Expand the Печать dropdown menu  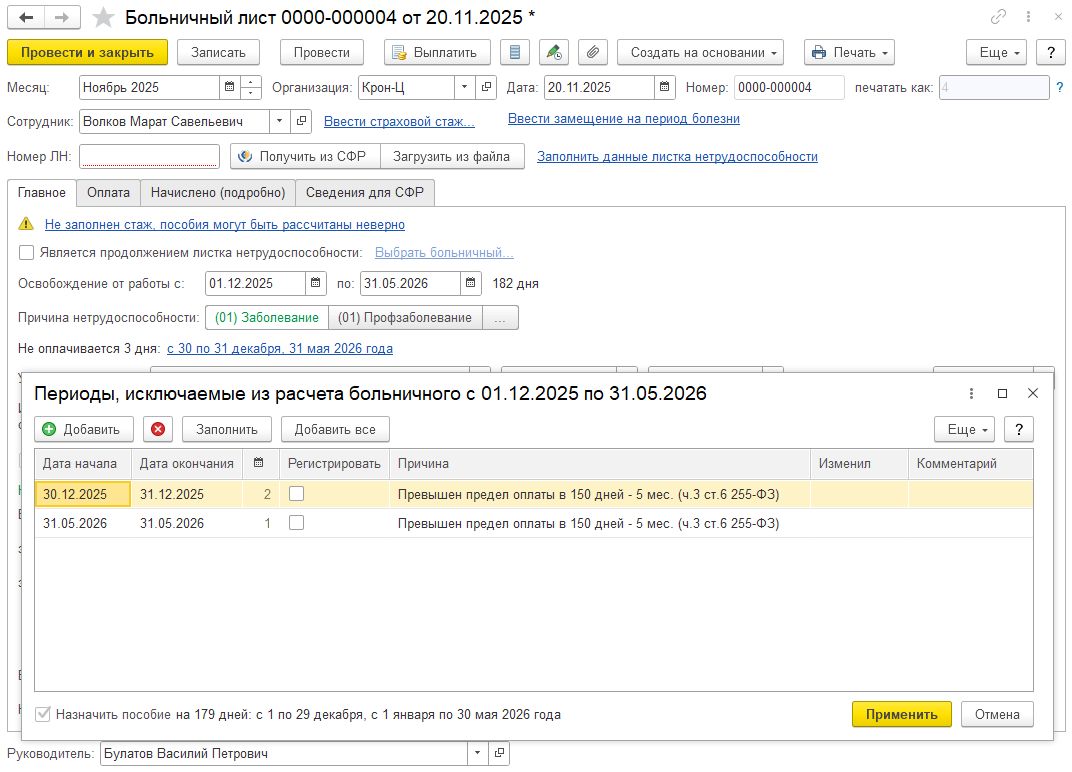coord(849,52)
